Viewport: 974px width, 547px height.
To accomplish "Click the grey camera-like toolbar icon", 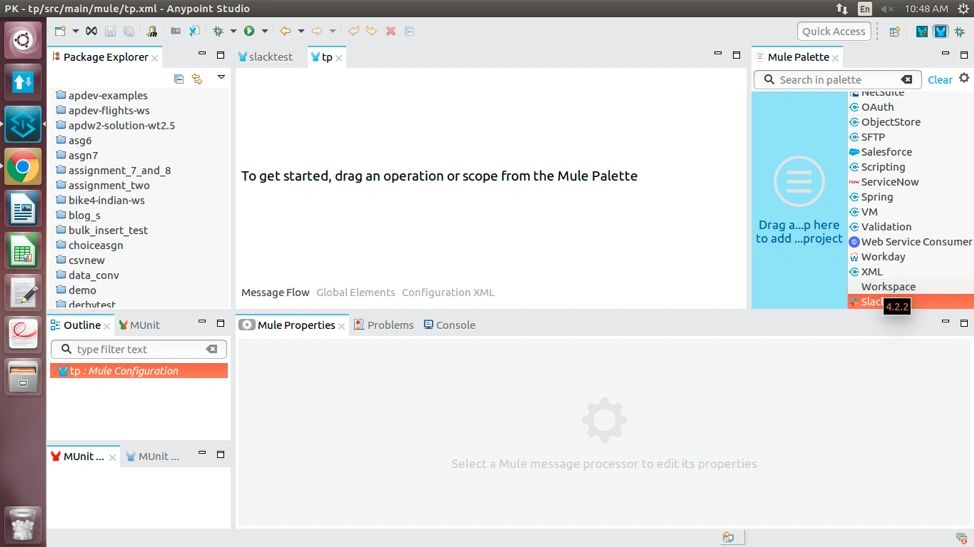I will point(176,31).
